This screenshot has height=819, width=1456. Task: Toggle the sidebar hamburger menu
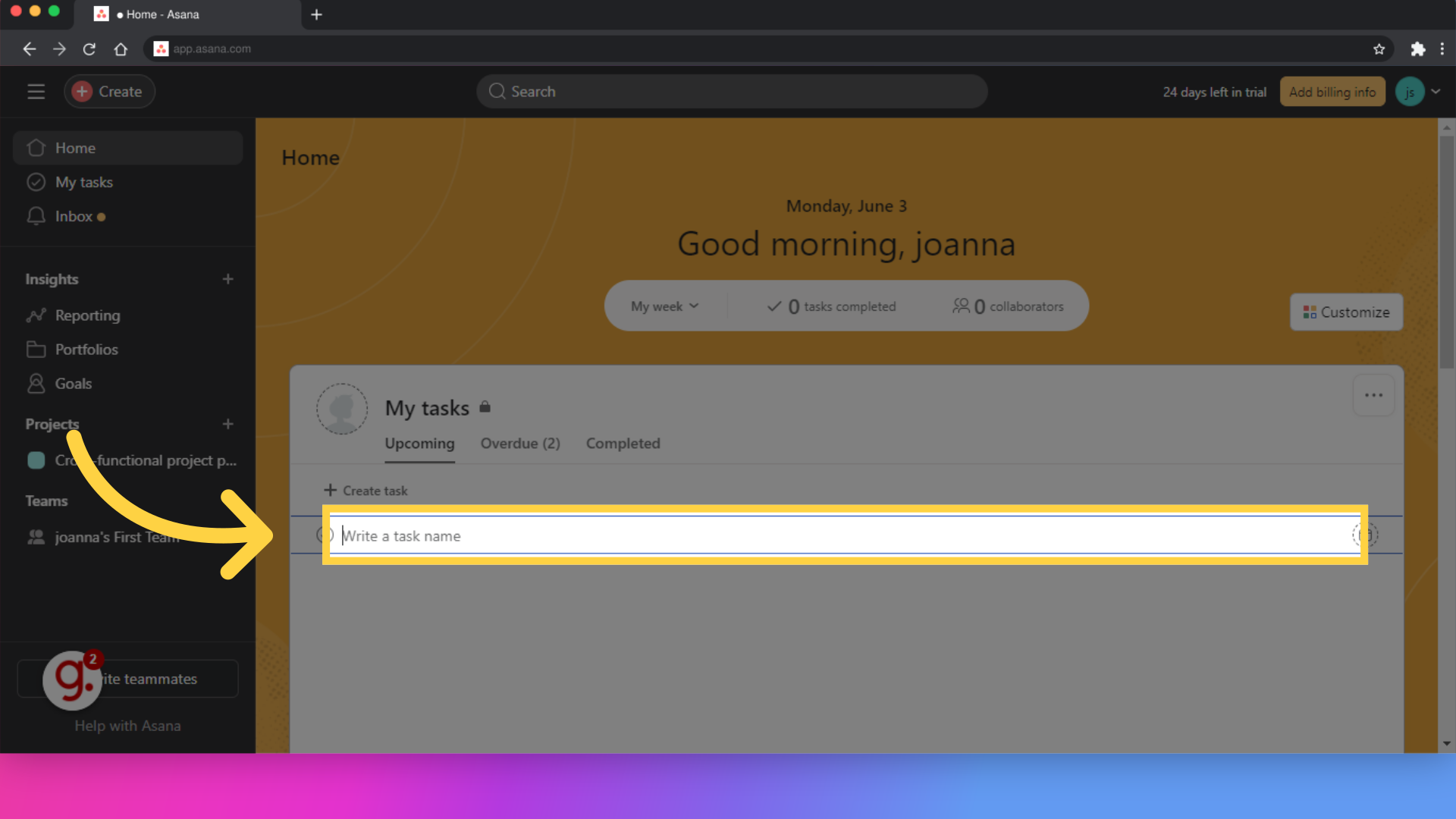point(36,92)
